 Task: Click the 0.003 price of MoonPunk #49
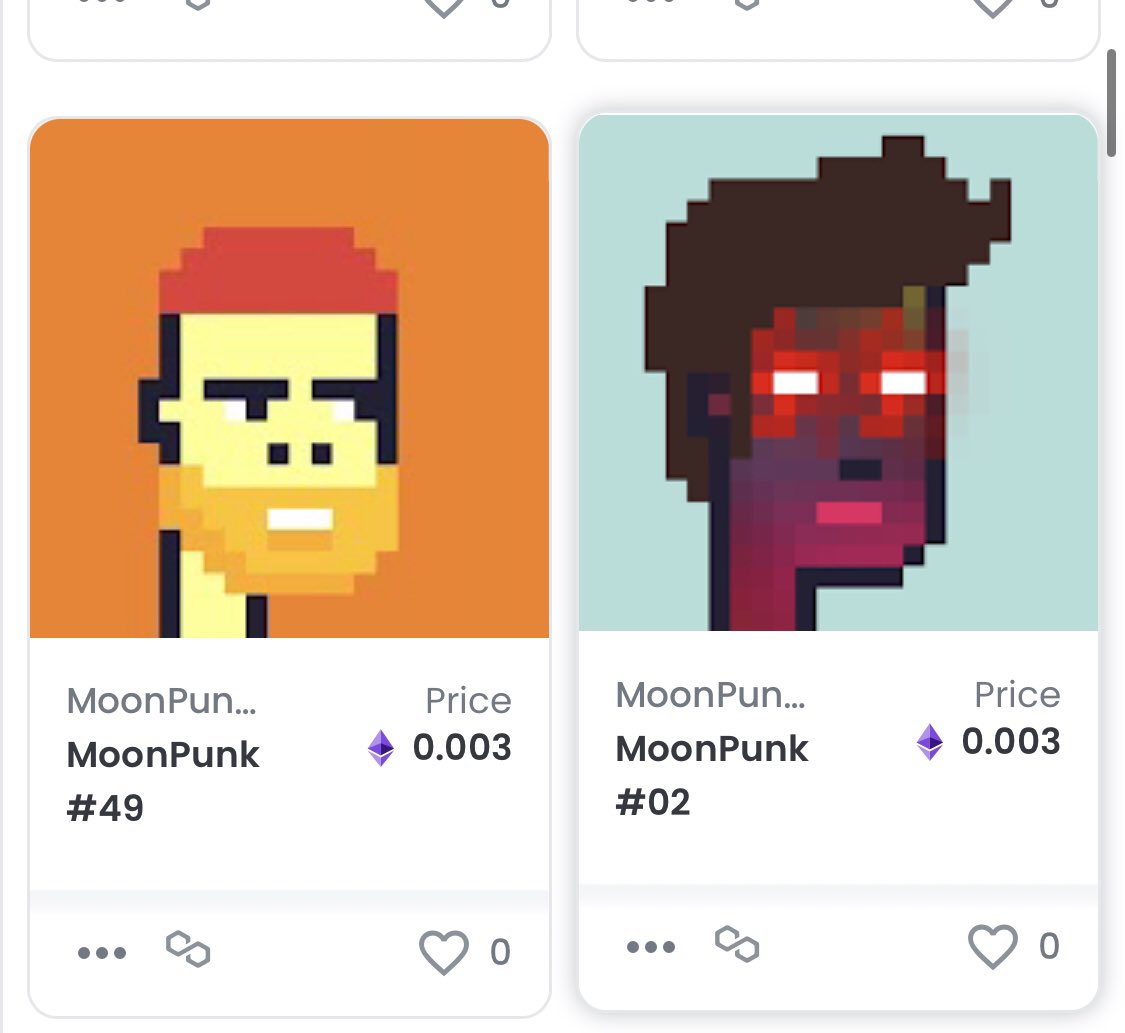[462, 747]
